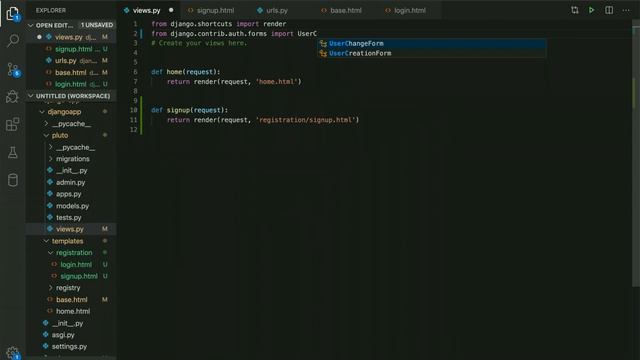Viewport: 640px width, 360px height.
Task: Open the database cylinder view
Action: coord(13,180)
